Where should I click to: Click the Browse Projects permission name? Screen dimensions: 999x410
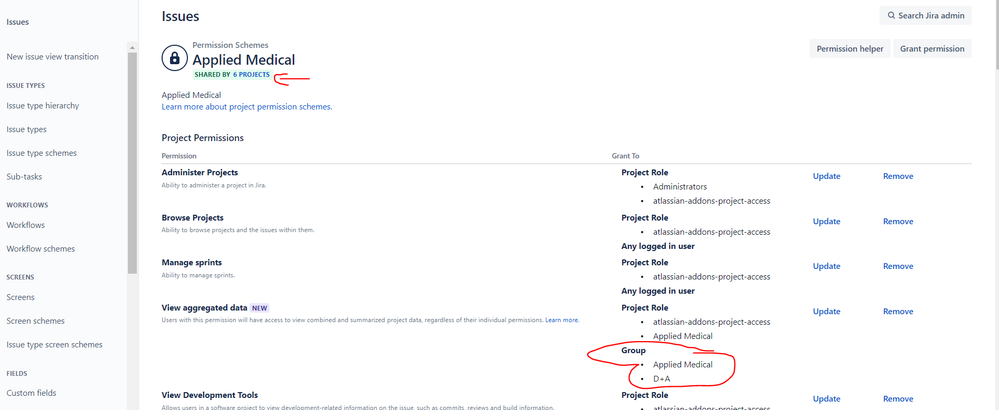click(x=192, y=218)
